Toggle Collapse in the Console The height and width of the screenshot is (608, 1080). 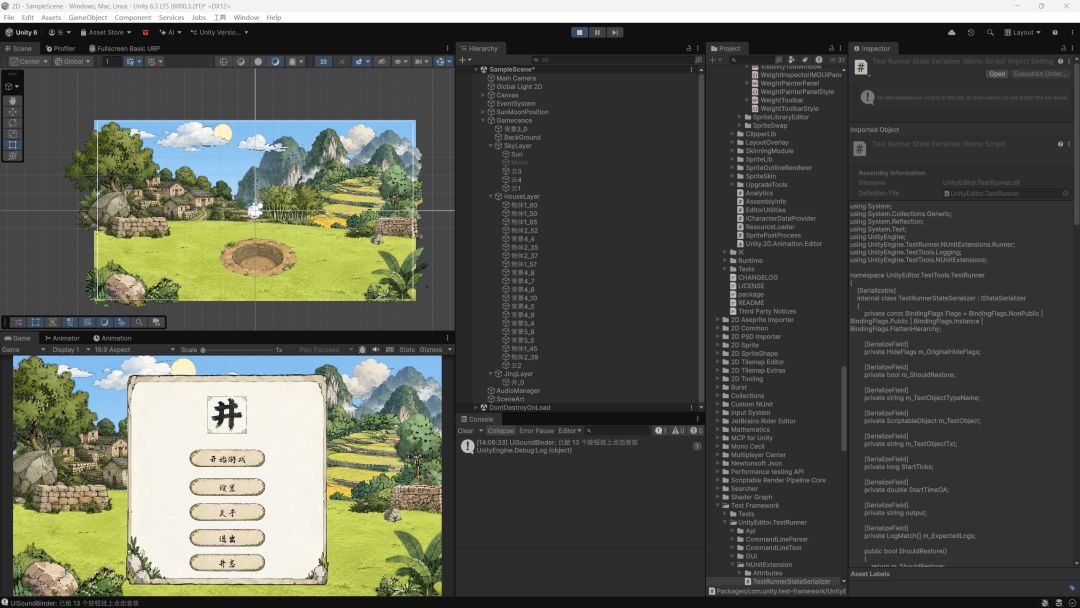pyautogui.click(x=500, y=430)
